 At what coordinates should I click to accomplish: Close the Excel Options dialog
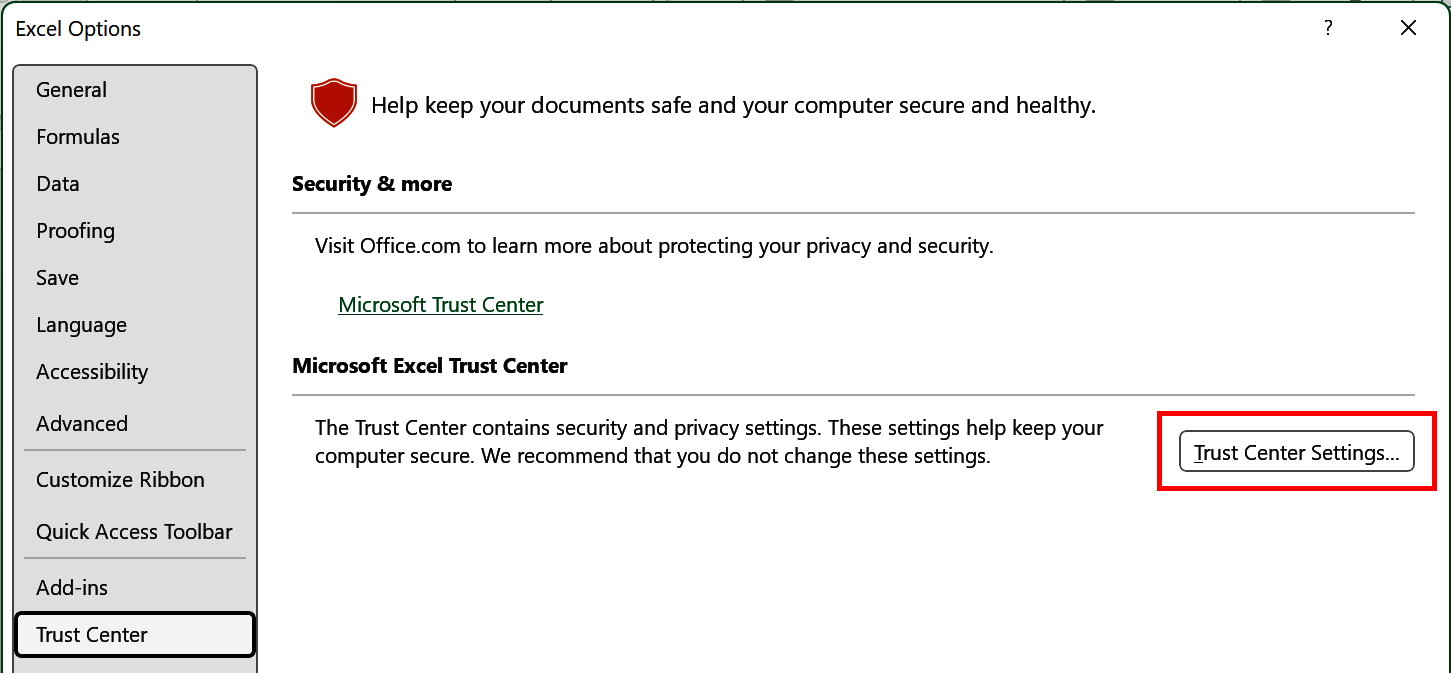[1408, 27]
